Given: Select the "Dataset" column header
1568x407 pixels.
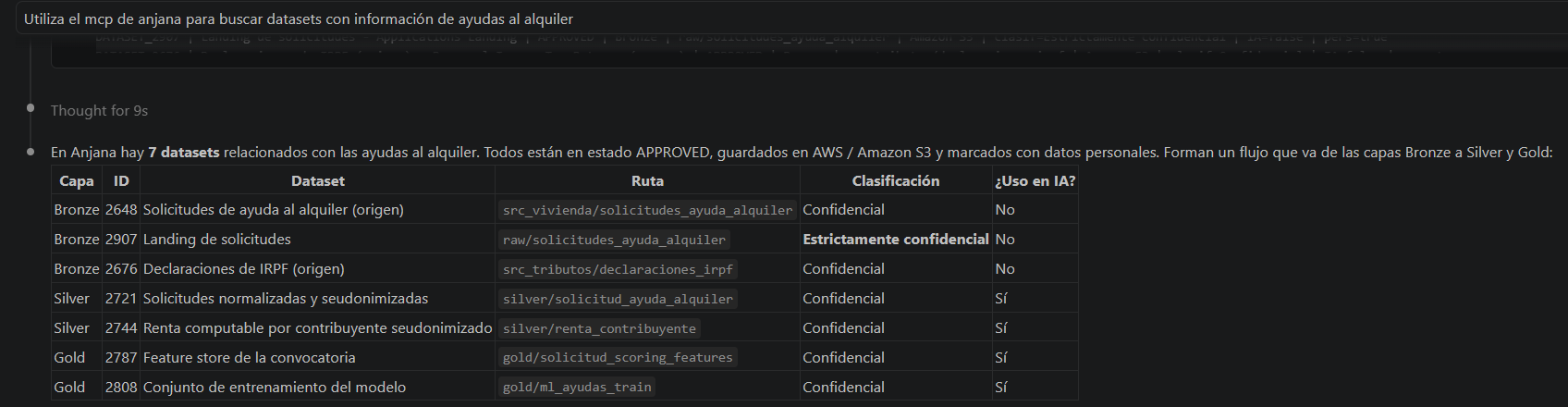Looking at the screenshot, I should (x=317, y=181).
